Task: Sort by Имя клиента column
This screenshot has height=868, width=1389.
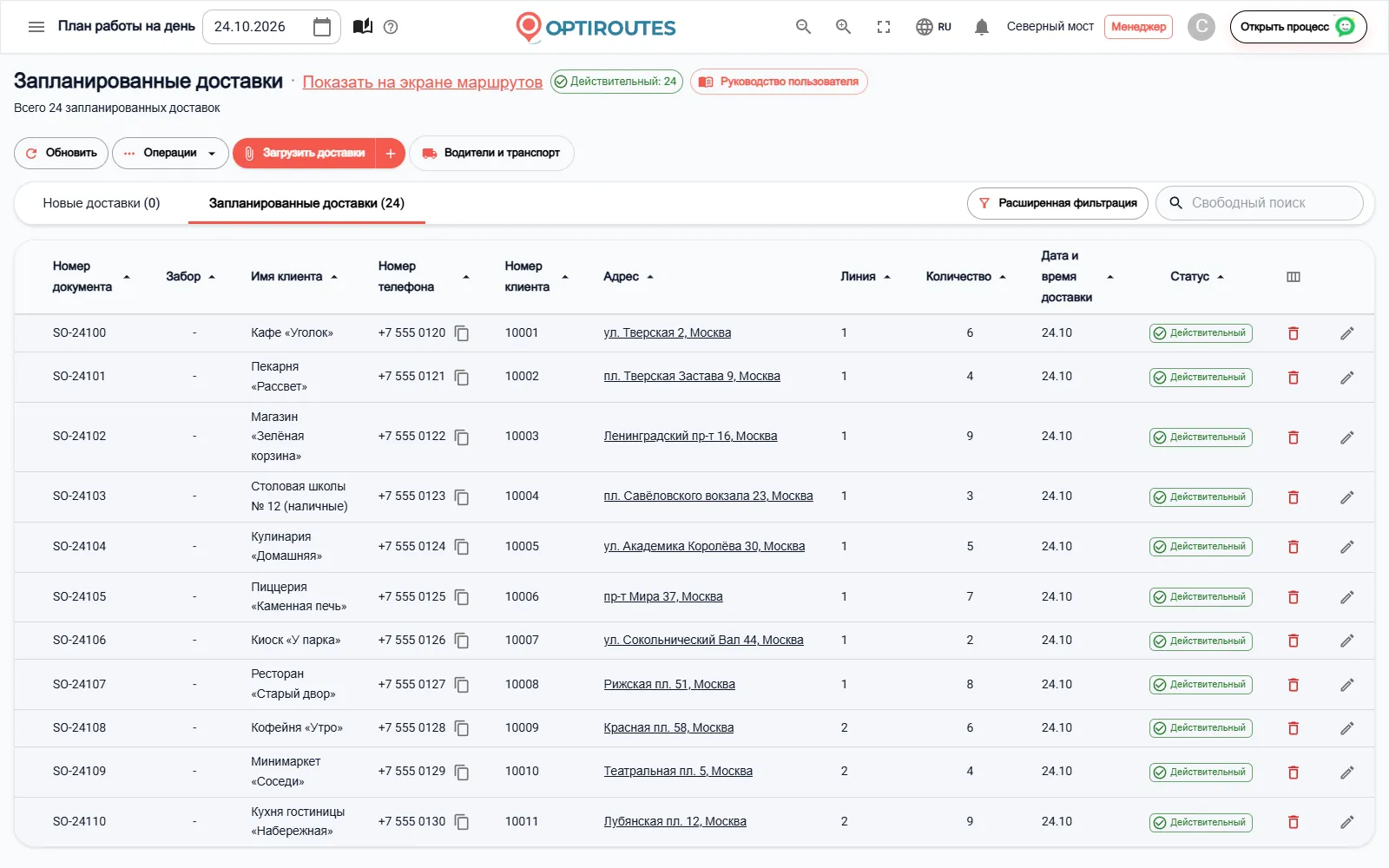Action: pos(294,277)
